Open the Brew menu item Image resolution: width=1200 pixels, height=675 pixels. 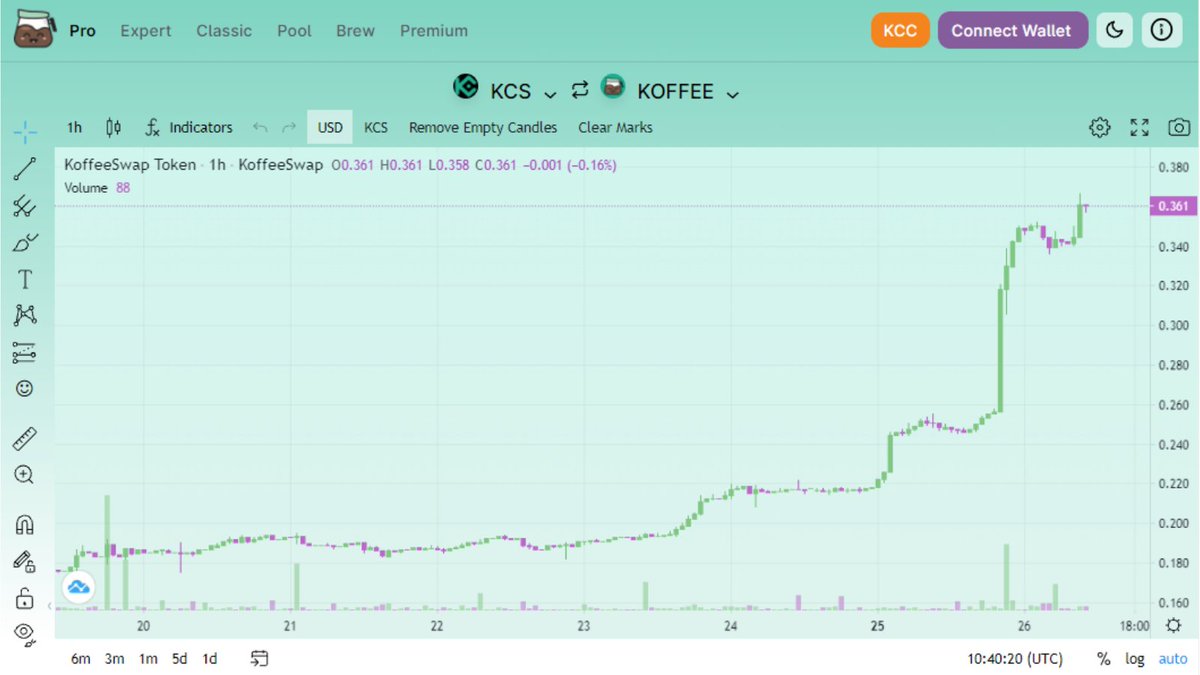[x=355, y=30]
